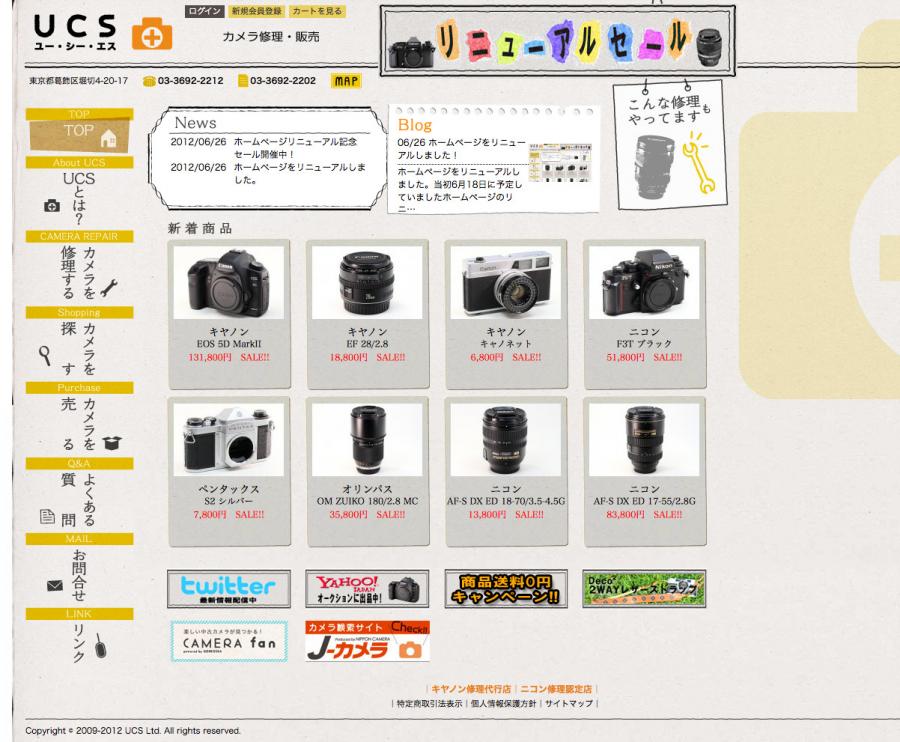
Task: Open the J-カメラ search site banner
Action: 367,641
